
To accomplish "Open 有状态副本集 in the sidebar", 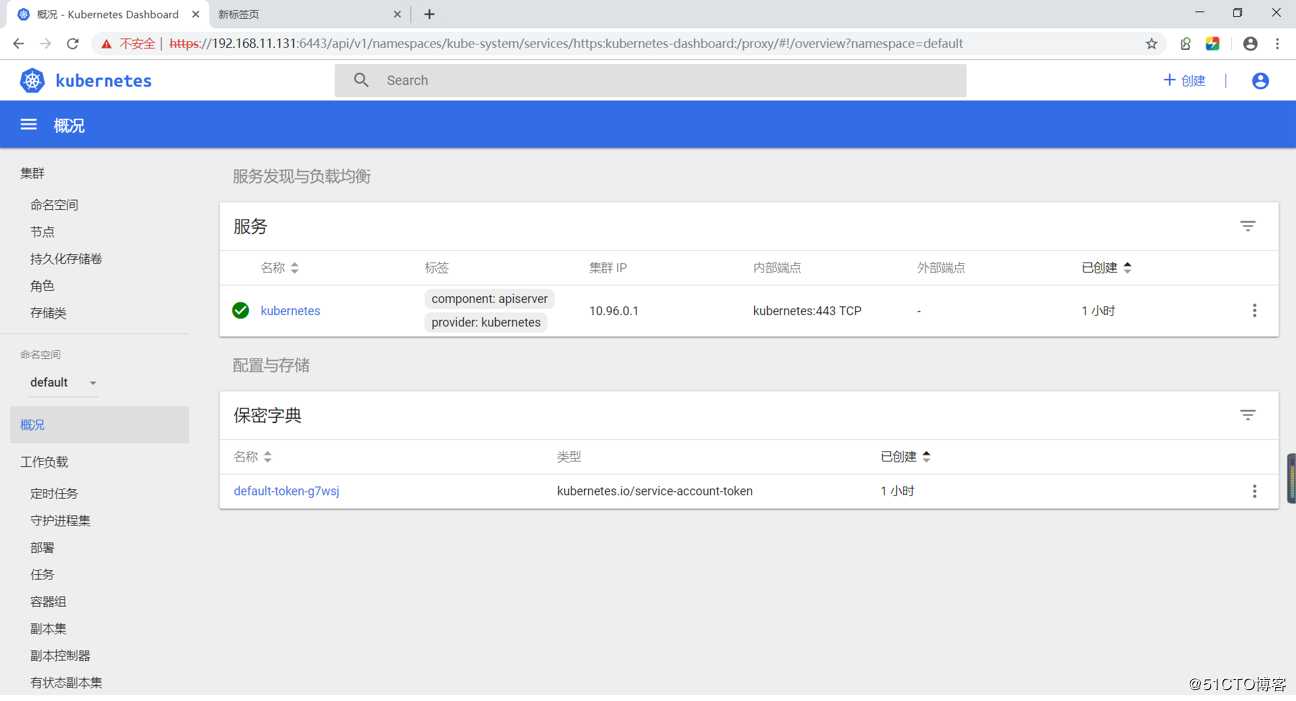I will point(66,682).
